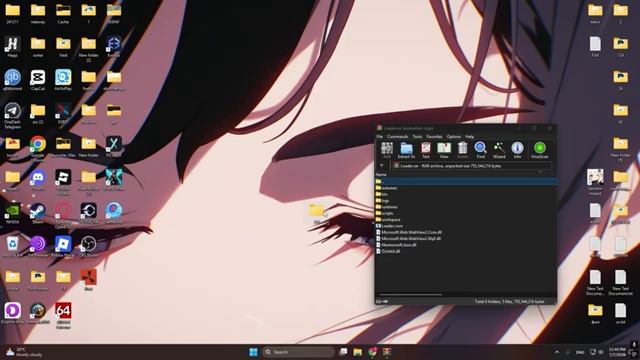Click the Find magnifier icon in WinRAR
The height and width of the screenshot is (360, 640).
480,150
